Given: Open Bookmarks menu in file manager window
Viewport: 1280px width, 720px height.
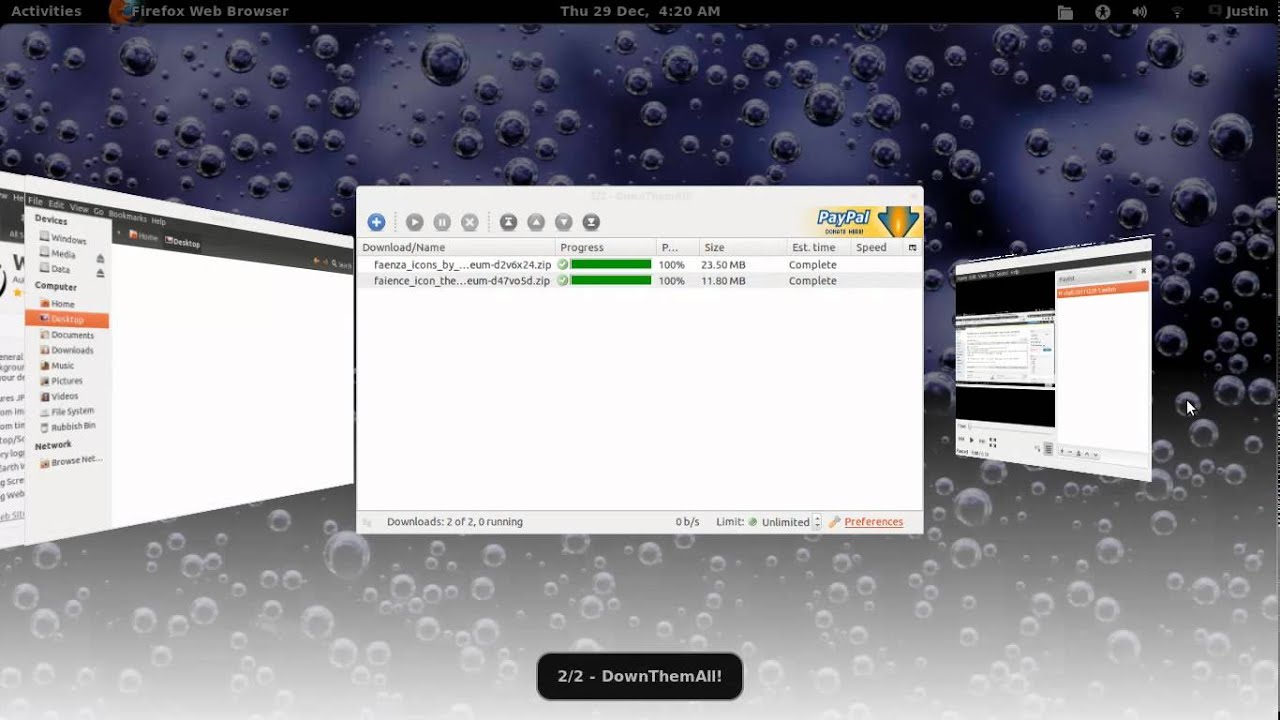Looking at the screenshot, I should coord(127,216).
